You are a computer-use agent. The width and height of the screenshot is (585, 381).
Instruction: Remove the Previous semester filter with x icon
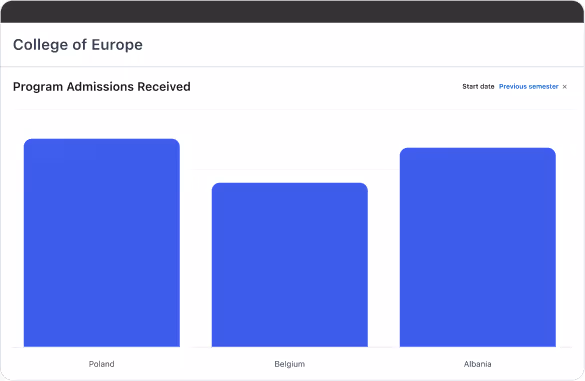tap(564, 87)
